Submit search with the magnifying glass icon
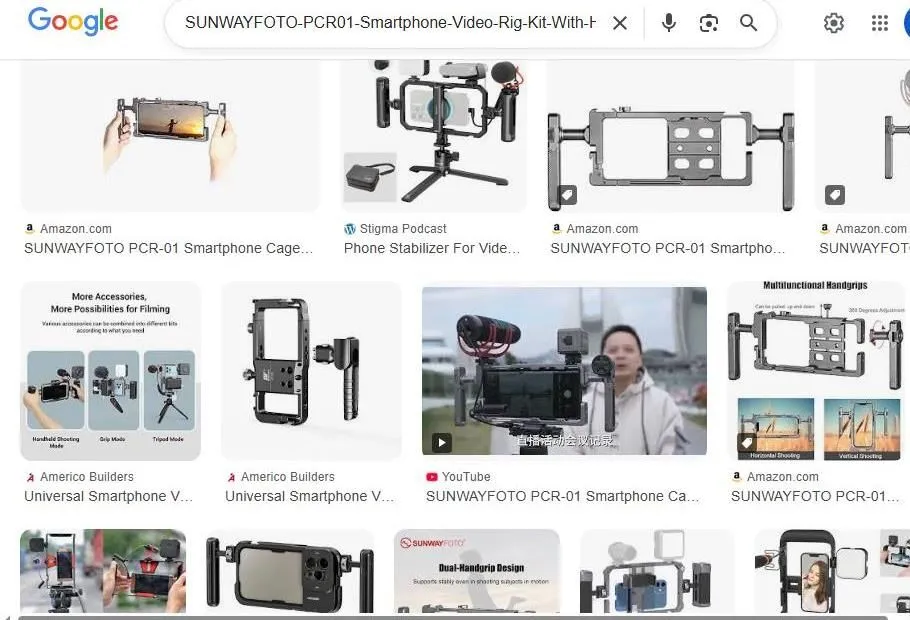910x620 pixels. coord(749,23)
